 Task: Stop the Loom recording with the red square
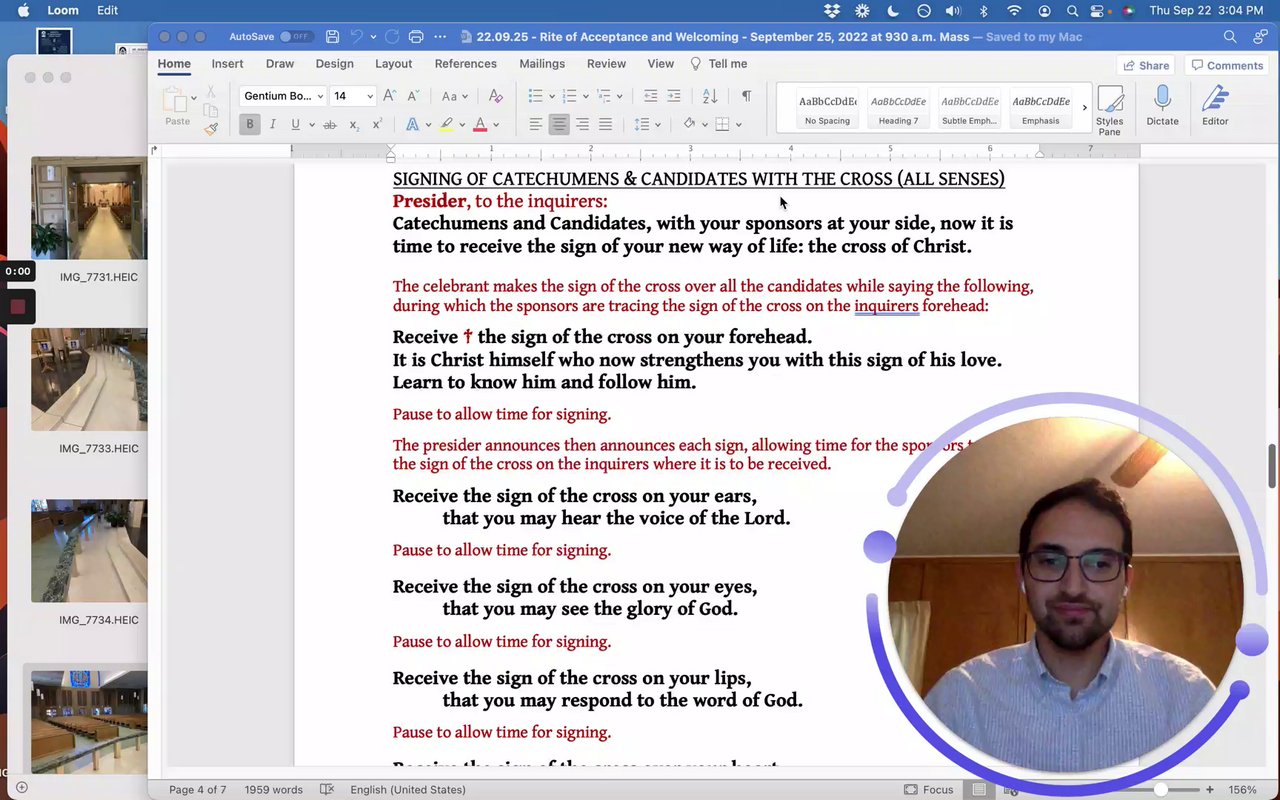tap(17, 307)
